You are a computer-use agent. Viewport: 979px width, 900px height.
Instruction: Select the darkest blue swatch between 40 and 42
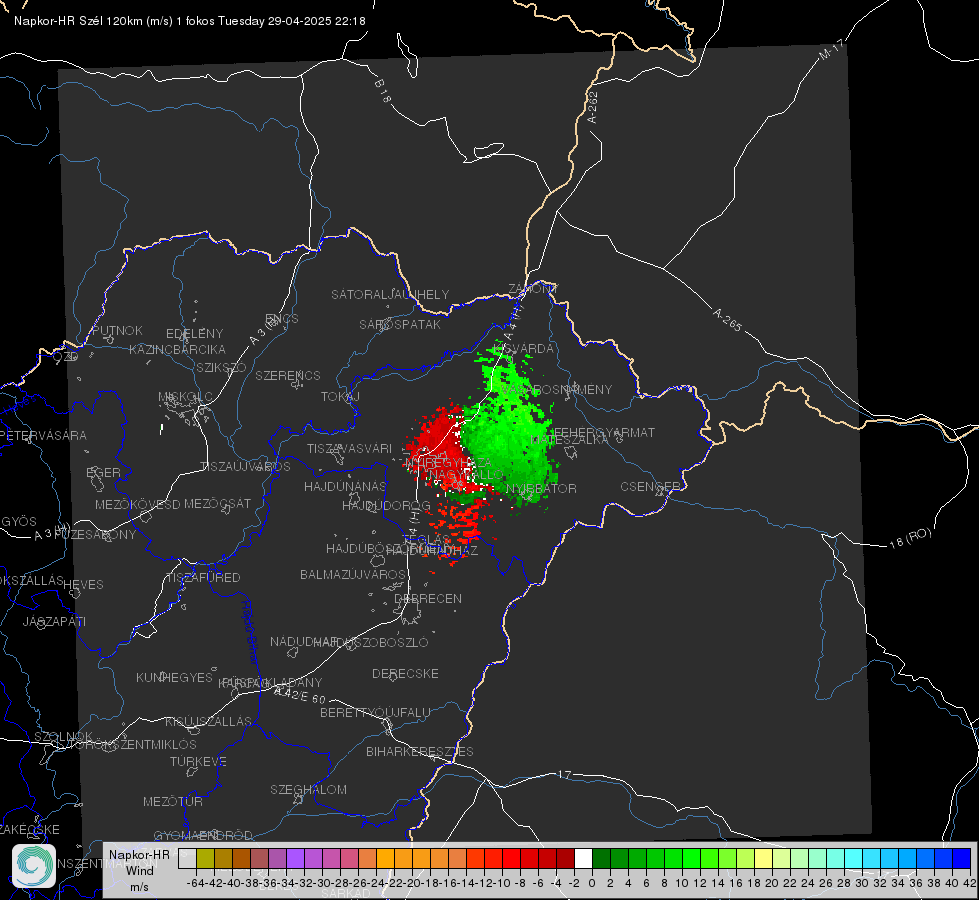(x=962, y=858)
